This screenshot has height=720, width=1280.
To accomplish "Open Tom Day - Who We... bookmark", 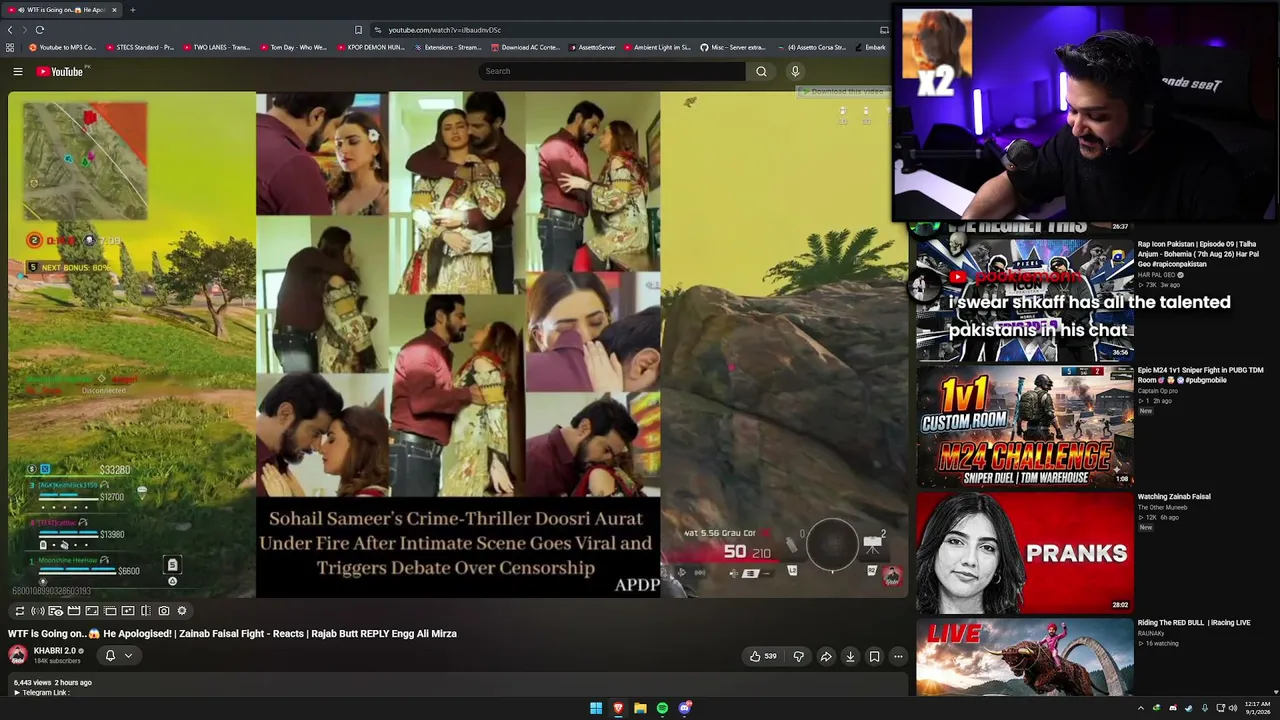I will coord(293,47).
